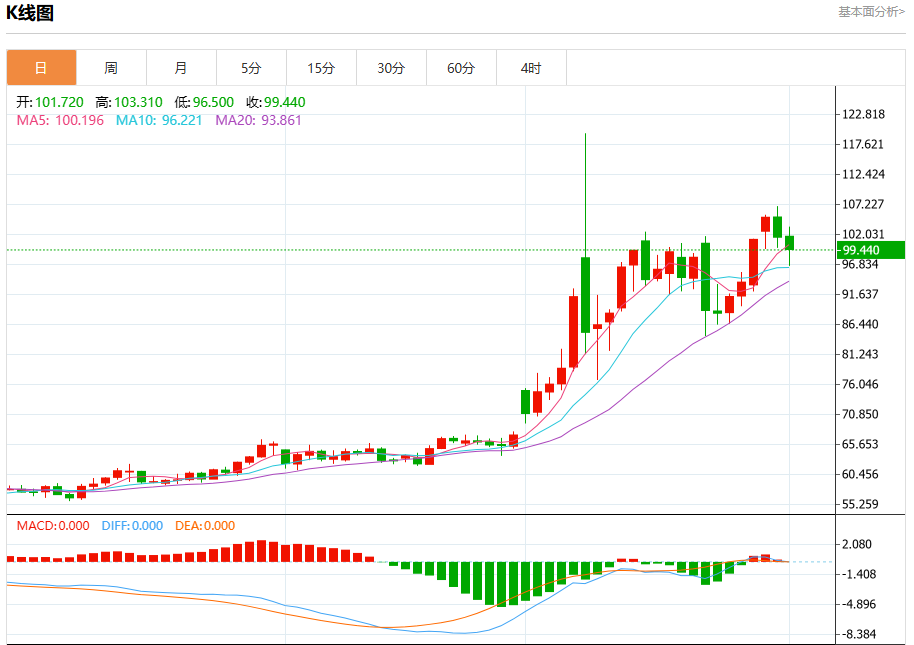The image size is (914, 645).
Task: Open the 基本面分析 link
Action: [x=871, y=12]
